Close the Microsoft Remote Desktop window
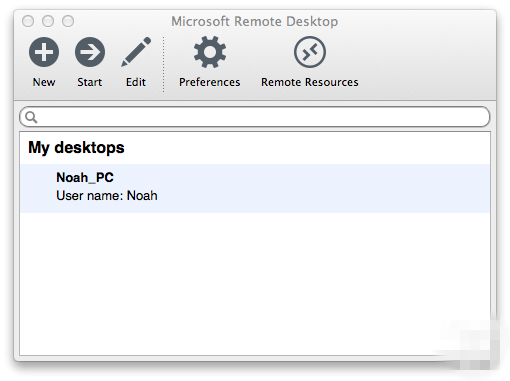Screen dimensions: 510x381 [x=28, y=21]
